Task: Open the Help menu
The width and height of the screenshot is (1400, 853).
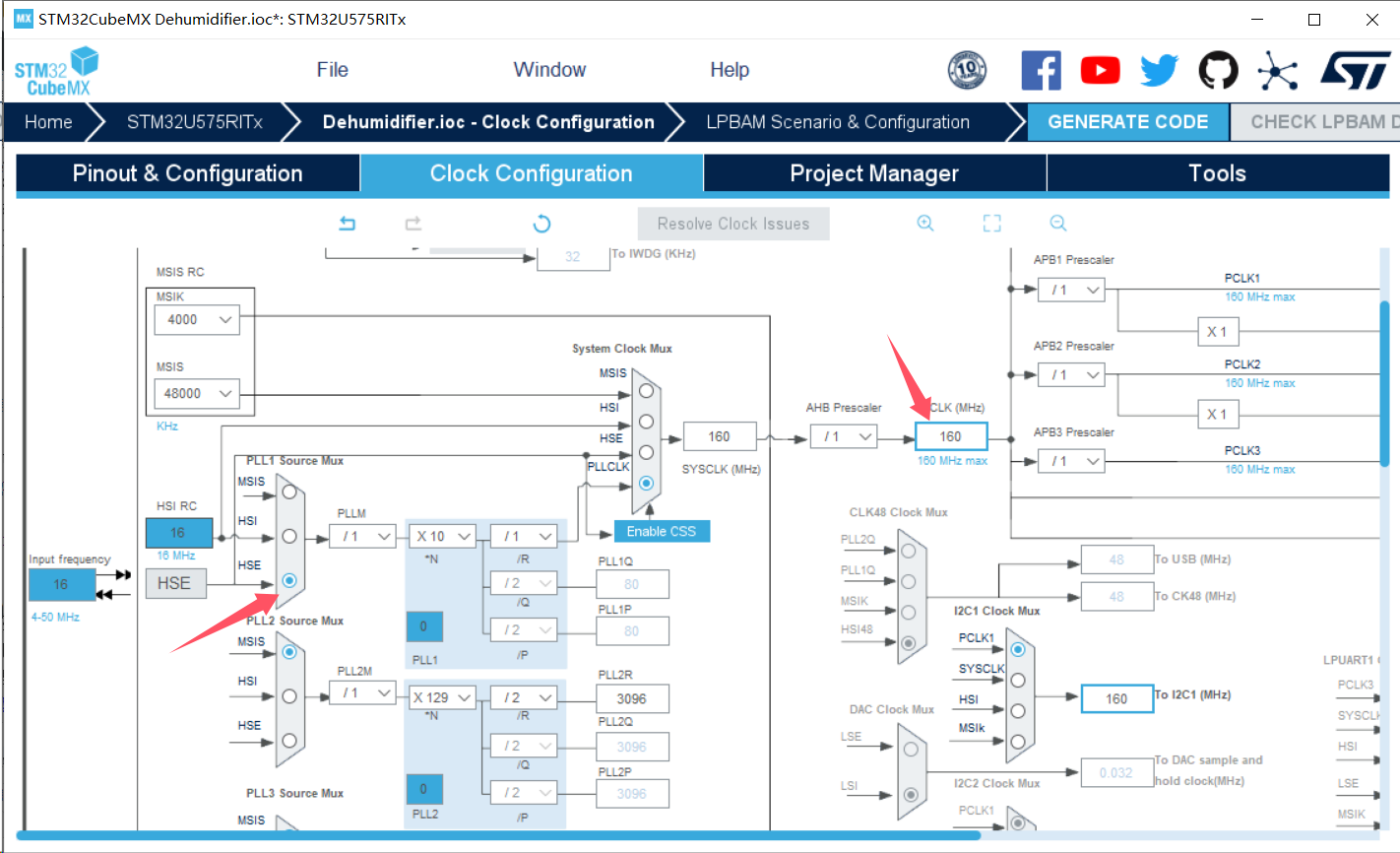Action: point(730,70)
